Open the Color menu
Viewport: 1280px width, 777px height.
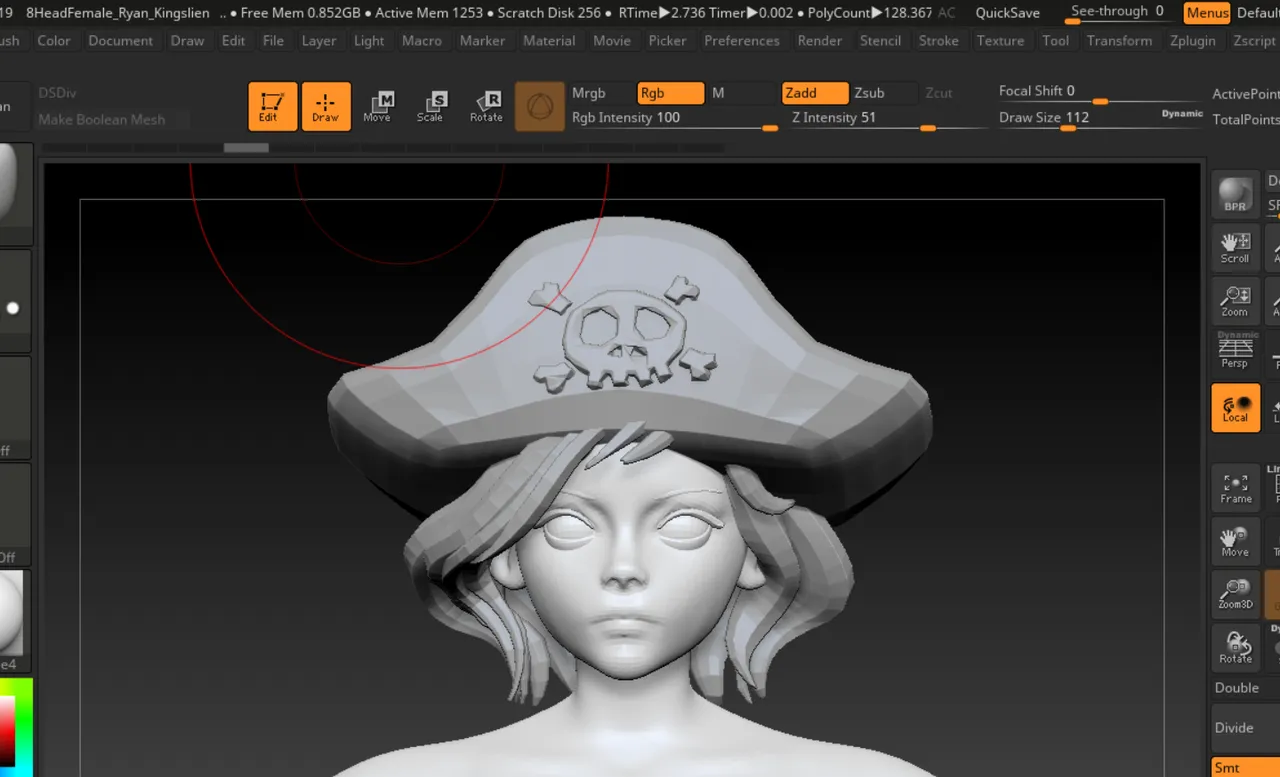click(x=54, y=41)
